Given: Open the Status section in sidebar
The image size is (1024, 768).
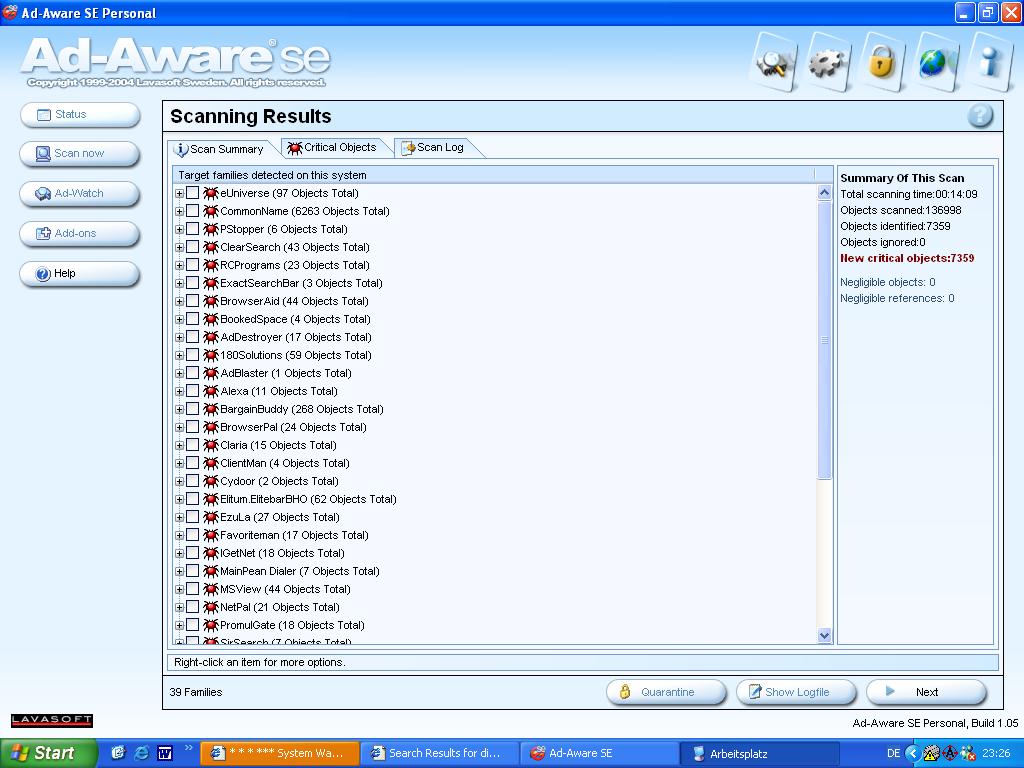Looking at the screenshot, I should click(x=80, y=114).
